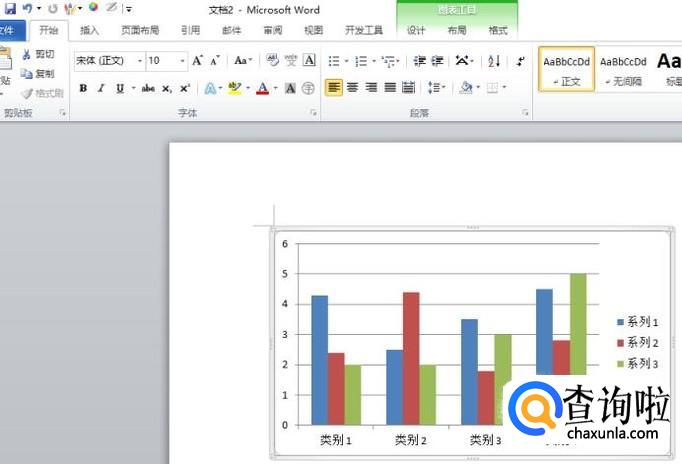
Task: Open the Line Spacing dropdown
Action: pyautogui.click(x=436, y=88)
